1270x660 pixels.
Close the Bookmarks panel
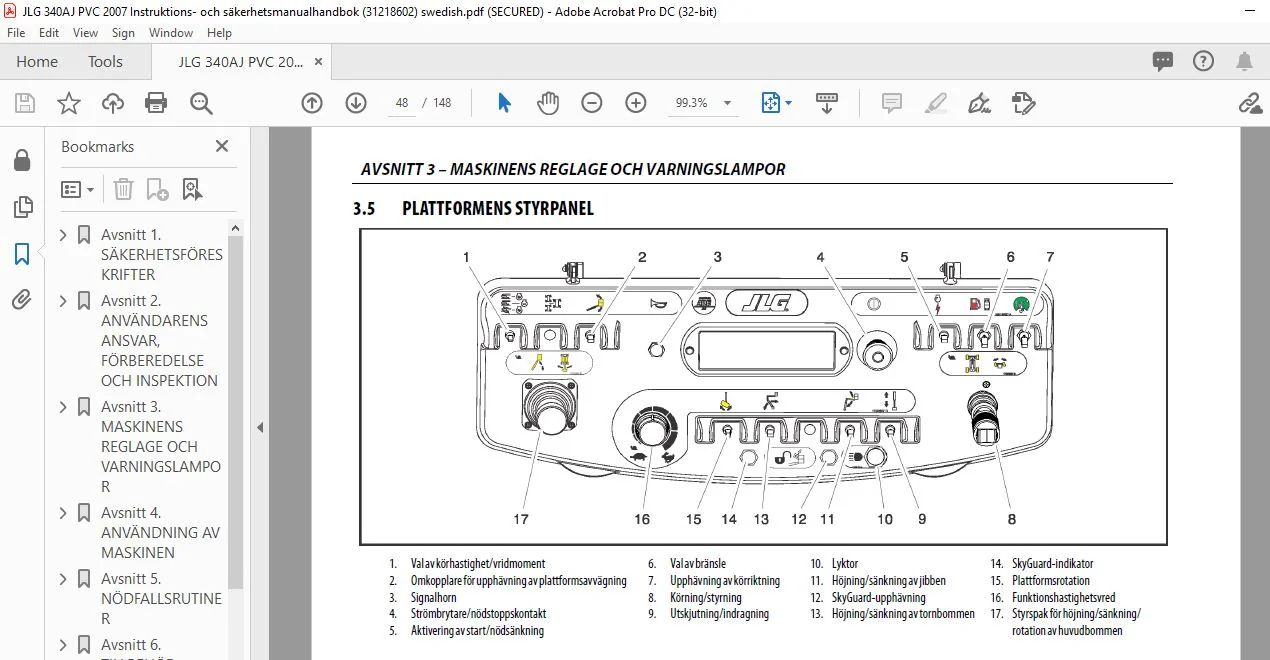coord(222,146)
